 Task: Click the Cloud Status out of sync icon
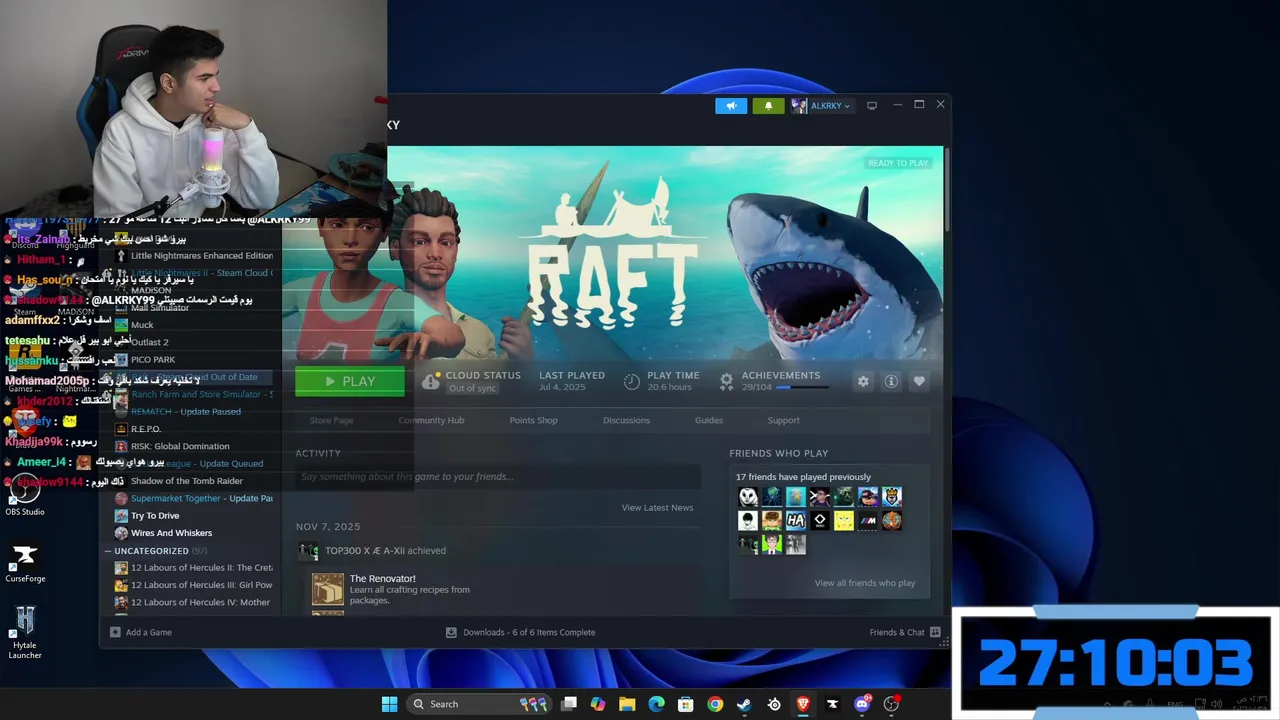431,381
